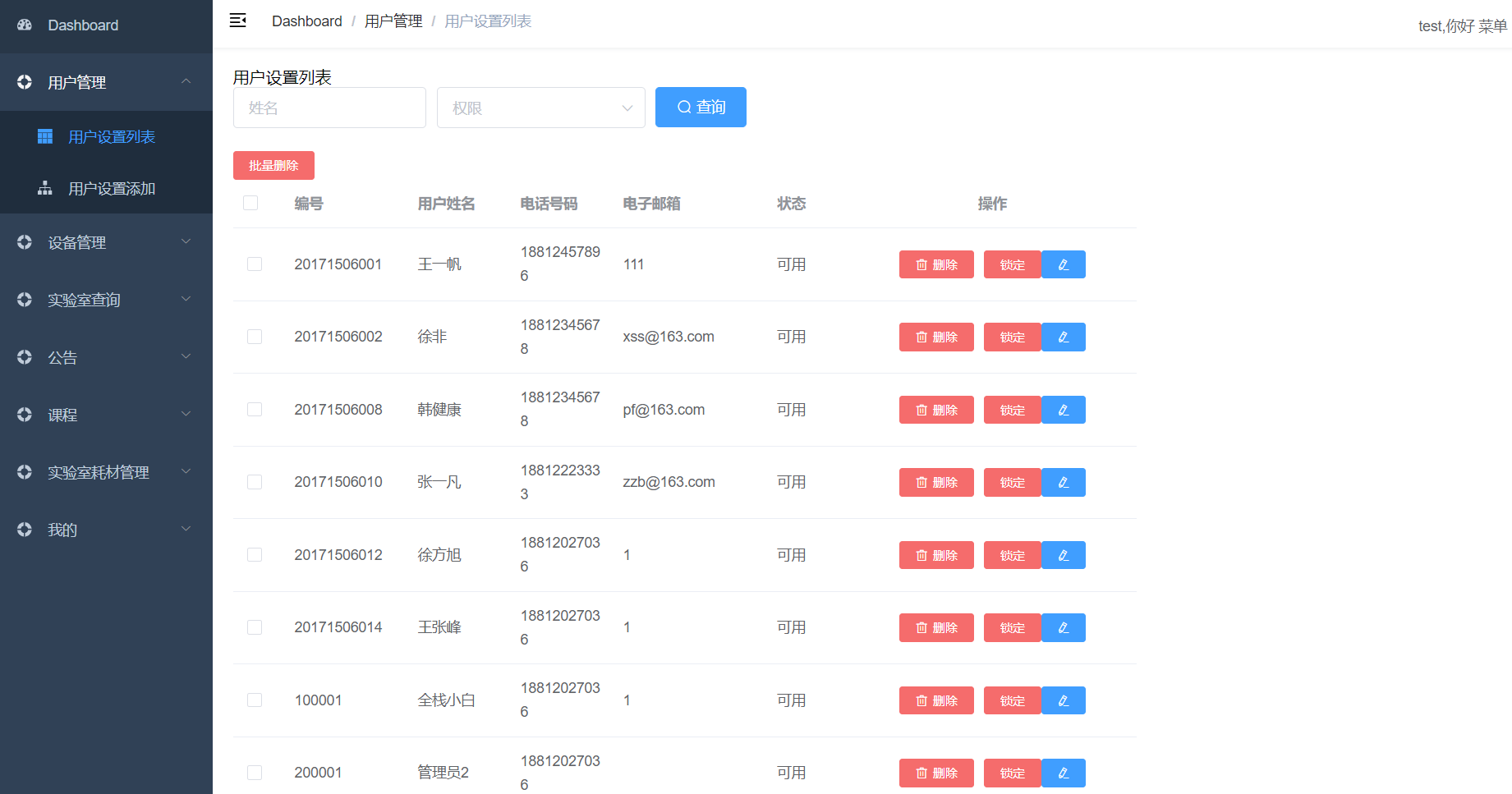
Task: Click the grid icon beside 用户设置列表
Action: (45, 136)
